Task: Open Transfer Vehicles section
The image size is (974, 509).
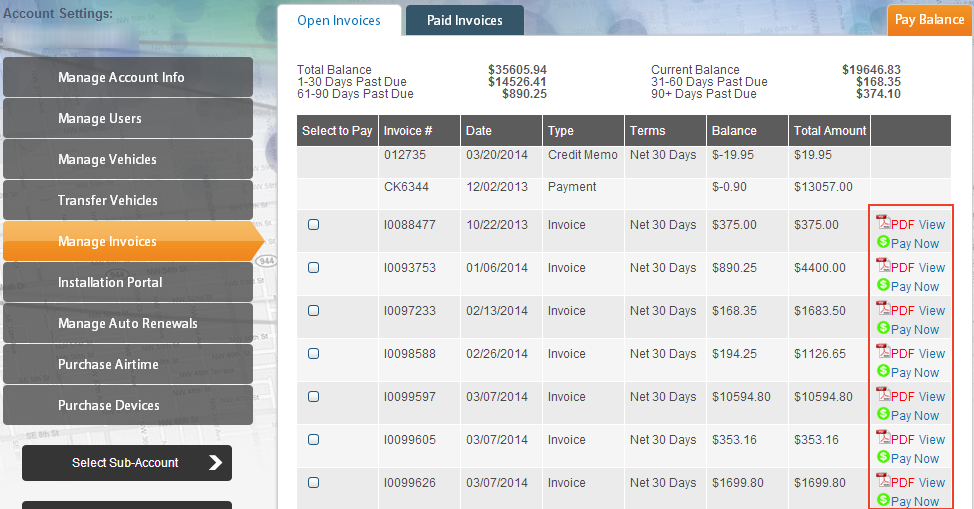Action: 128,200
